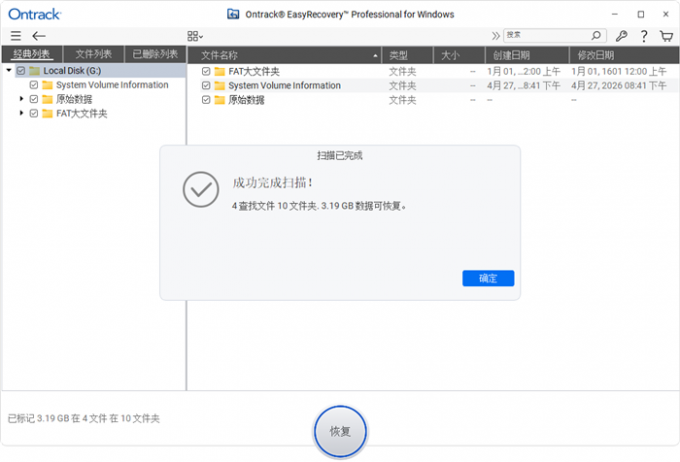Click Local Disk (G:) drive icon

[34, 71]
